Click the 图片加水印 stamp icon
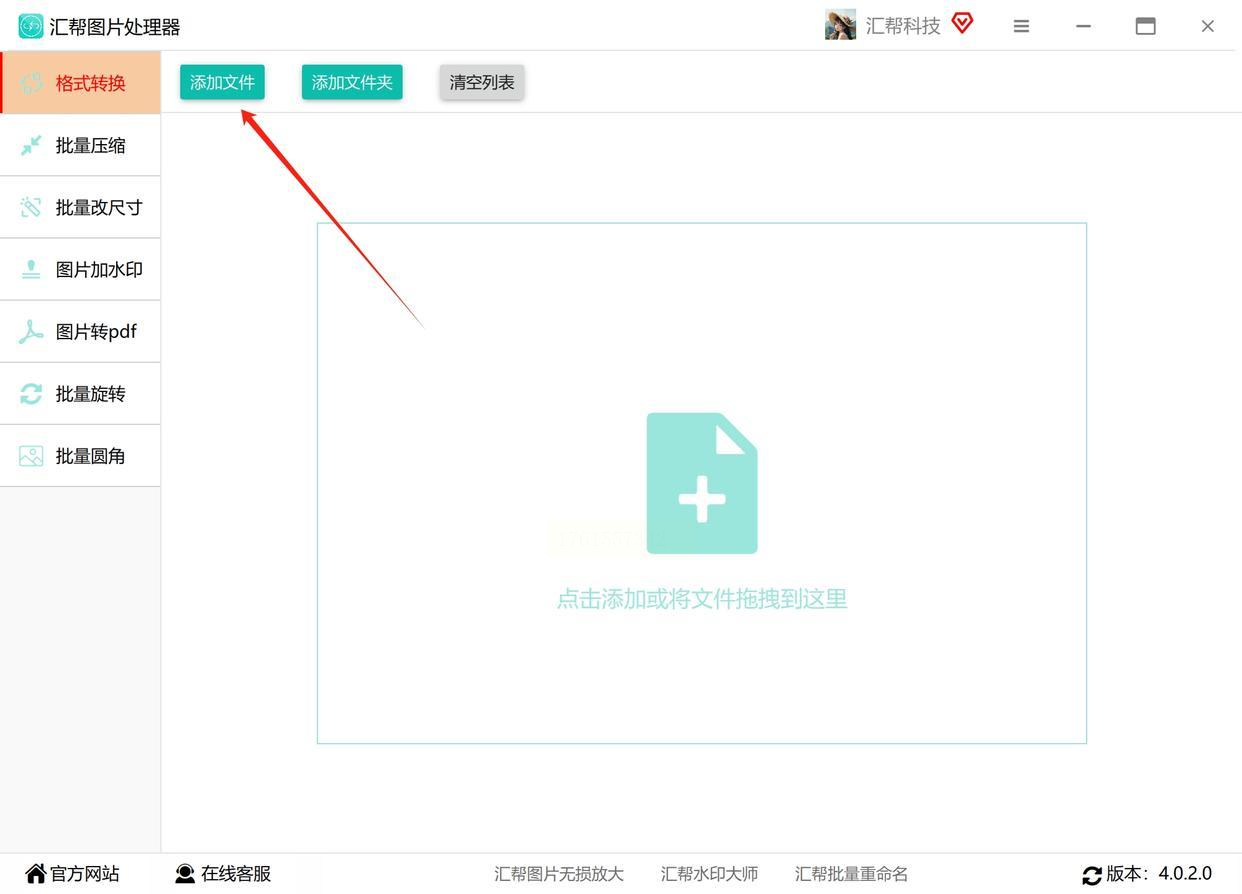The width and height of the screenshot is (1242, 894). 31,269
